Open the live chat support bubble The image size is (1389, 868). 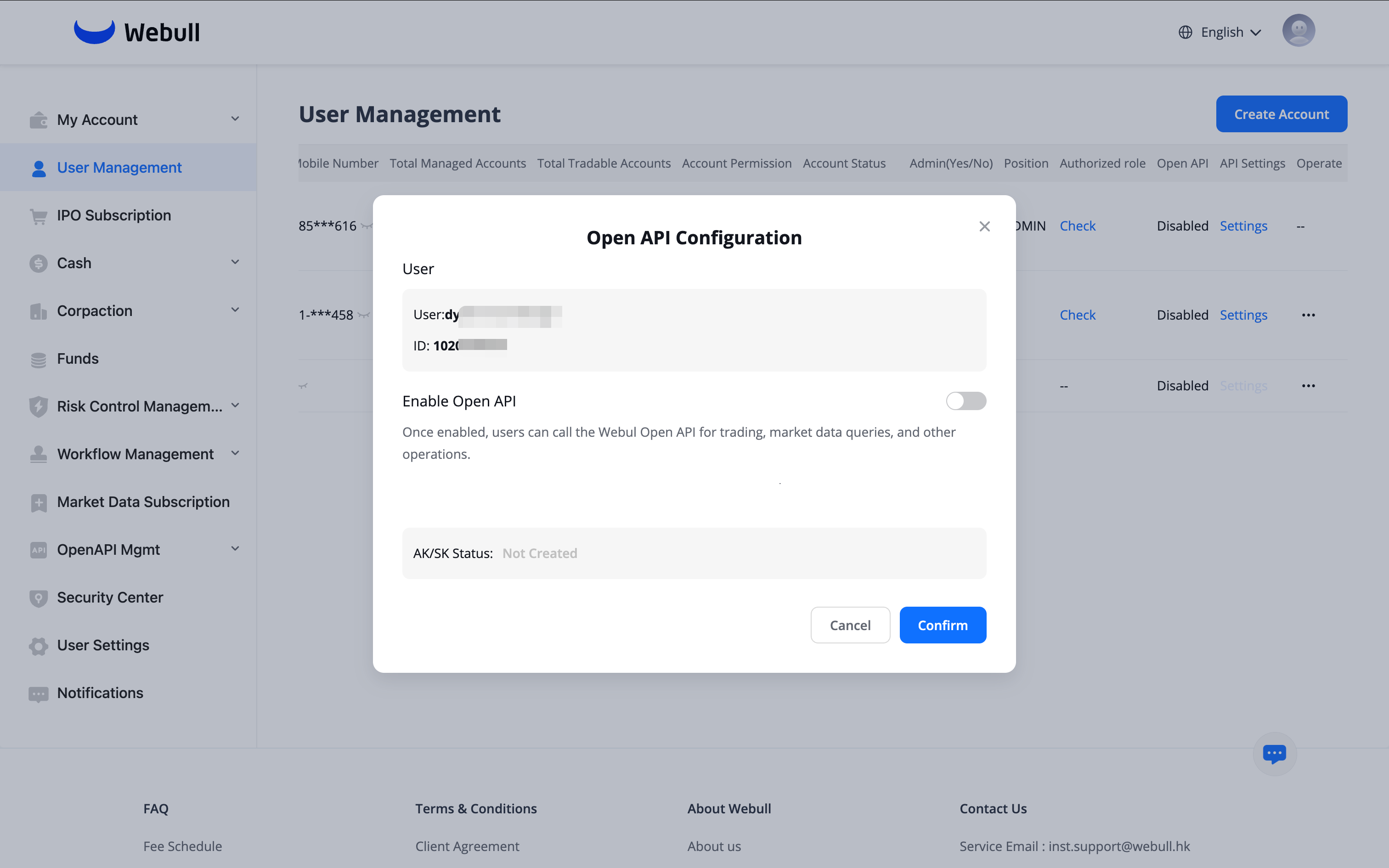point(1274,753)
